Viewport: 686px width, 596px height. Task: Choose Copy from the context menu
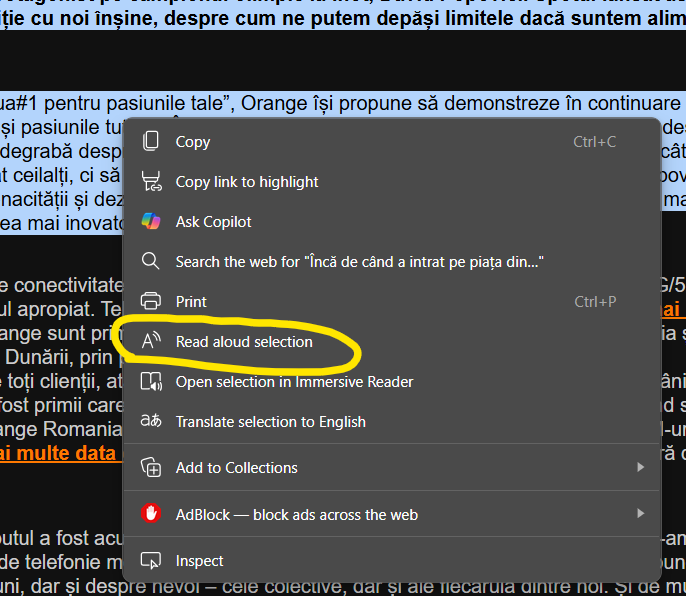392,141
